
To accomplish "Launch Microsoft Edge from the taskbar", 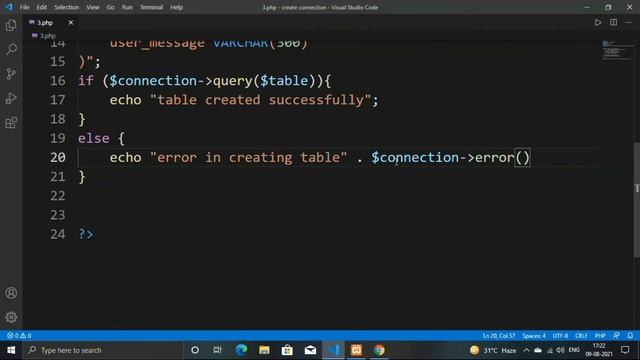I will [x=241, y=350].
